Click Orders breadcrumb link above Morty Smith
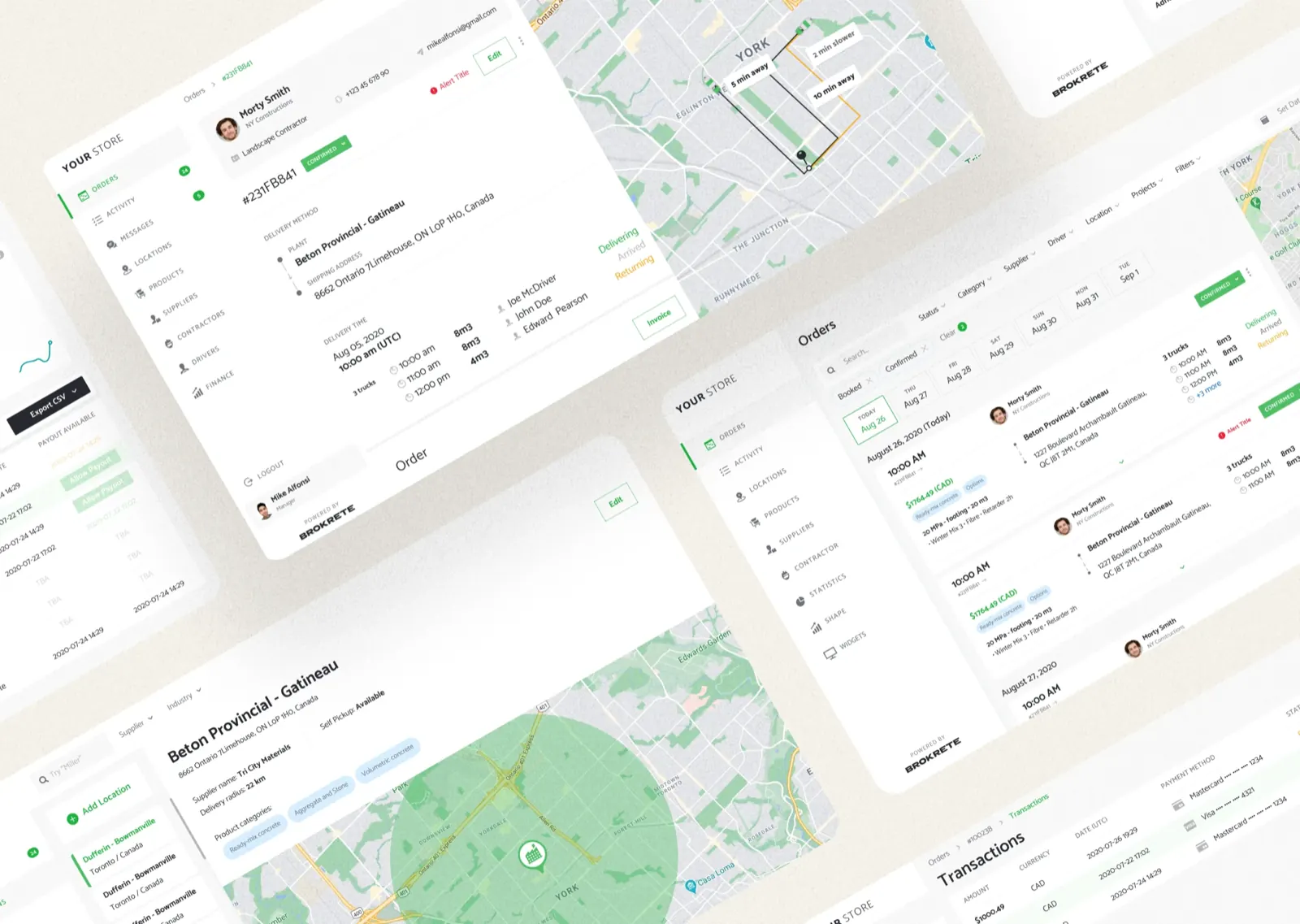 [194, 95]
